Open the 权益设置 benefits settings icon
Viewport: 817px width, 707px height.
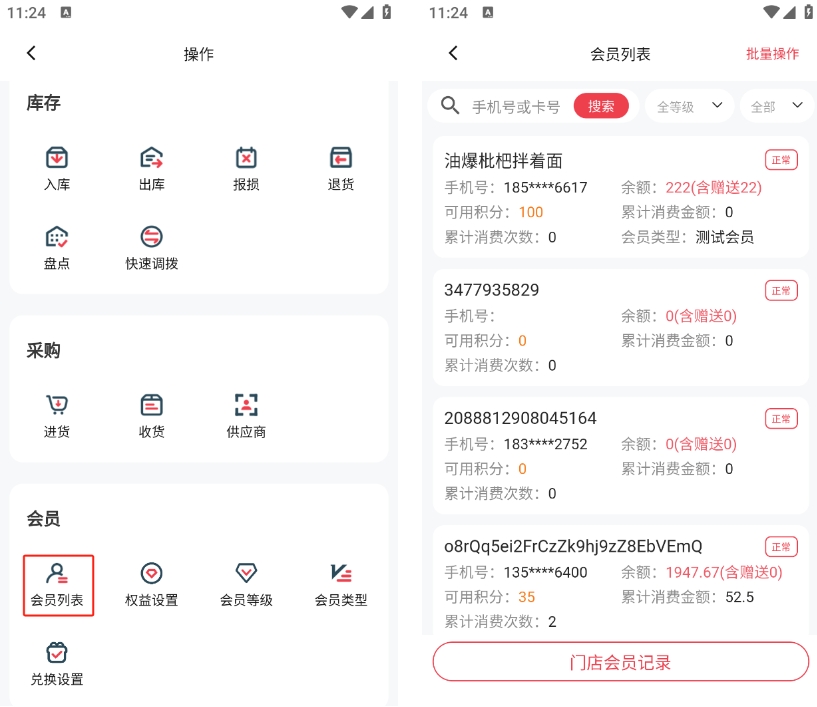point(151,584)
